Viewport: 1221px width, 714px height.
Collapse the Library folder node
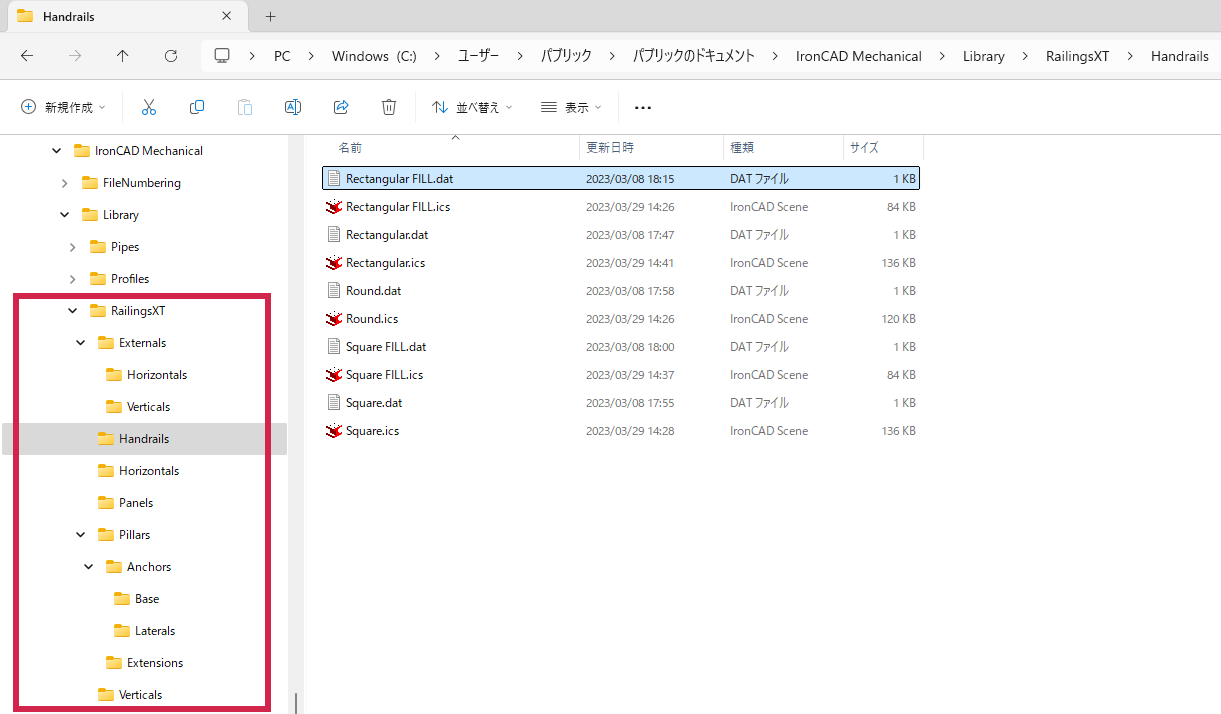coord(64,215)
